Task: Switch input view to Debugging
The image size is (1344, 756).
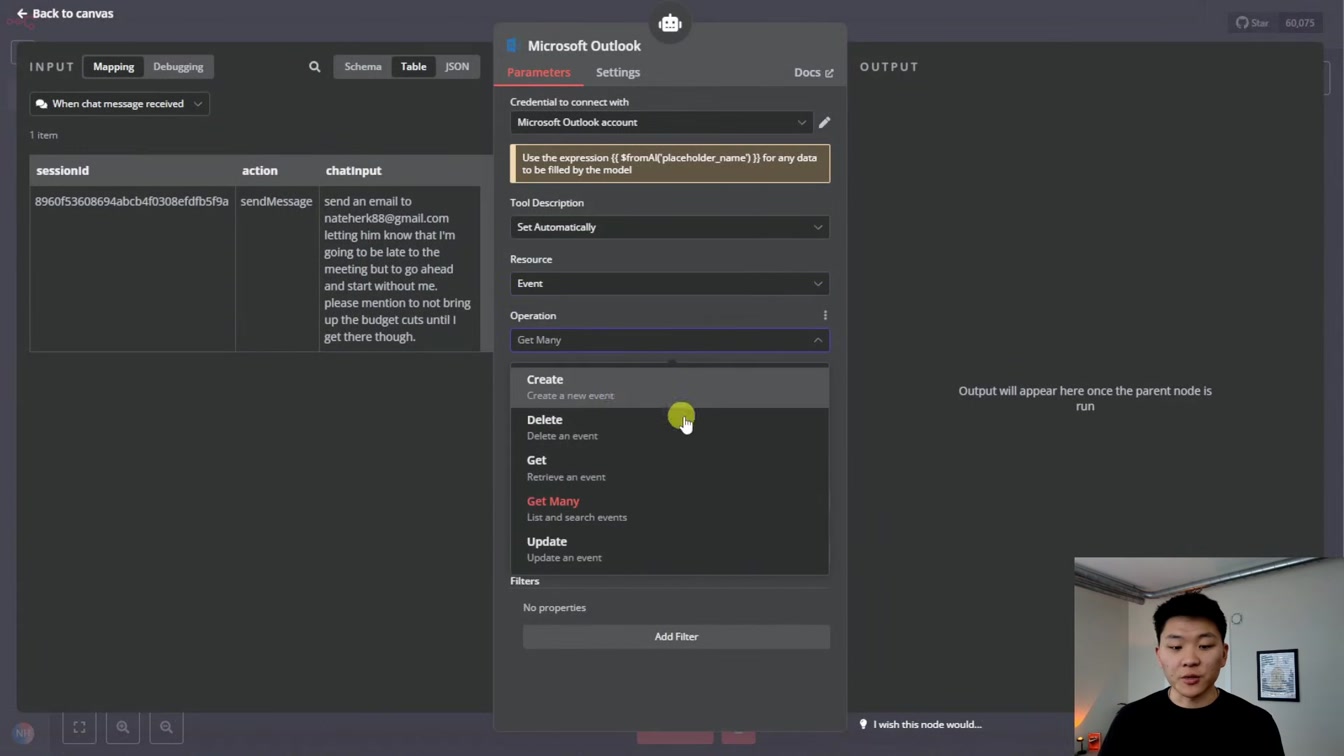Action: coord(178,67)
